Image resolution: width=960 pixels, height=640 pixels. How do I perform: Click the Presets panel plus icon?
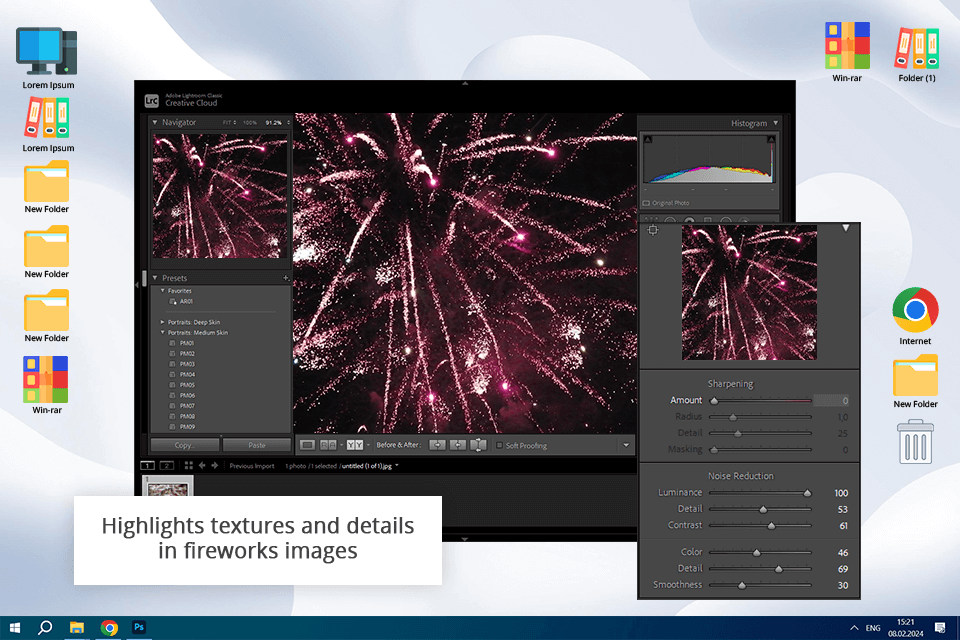286,278
